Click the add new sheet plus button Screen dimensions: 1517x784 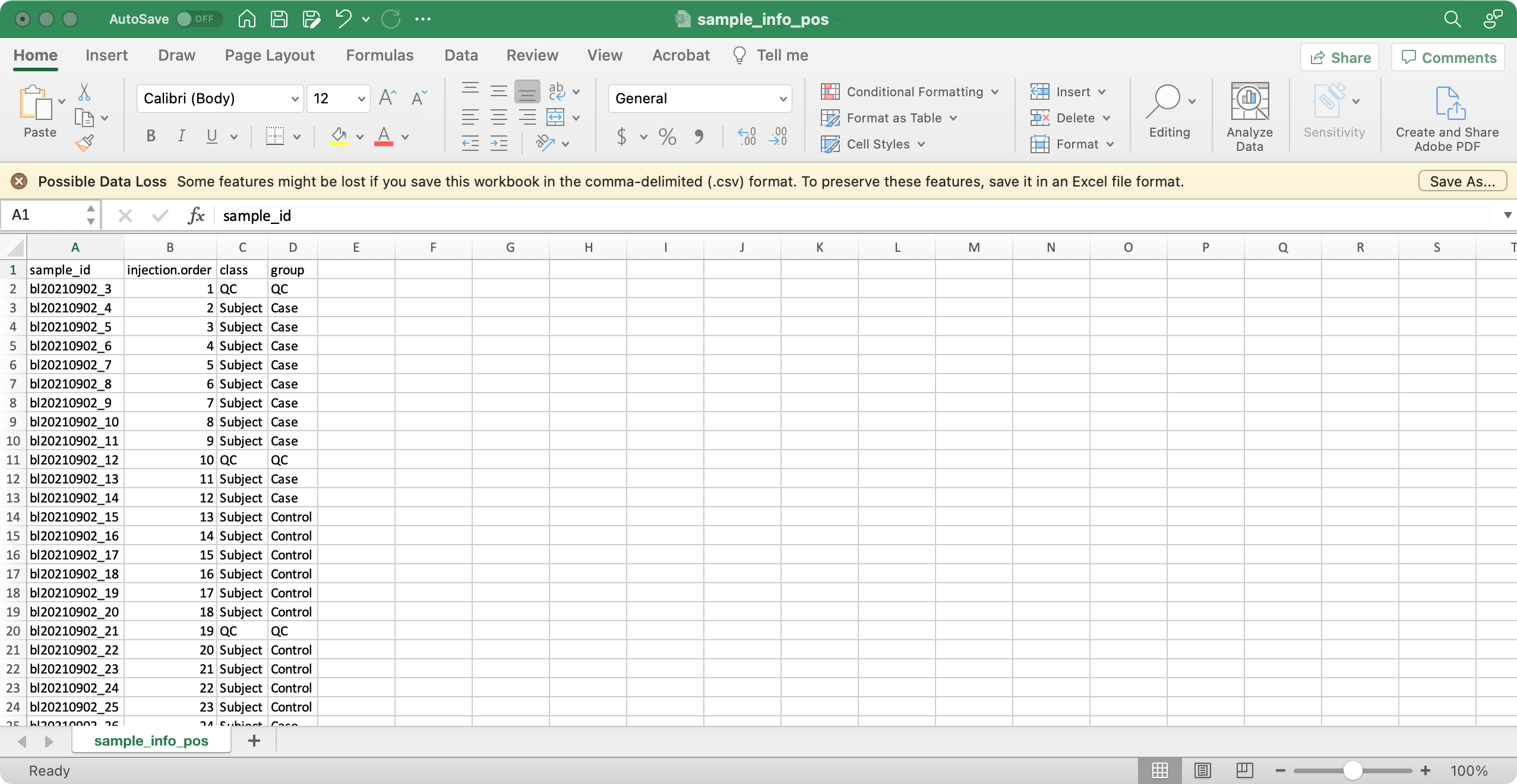(x=254, y=740)
